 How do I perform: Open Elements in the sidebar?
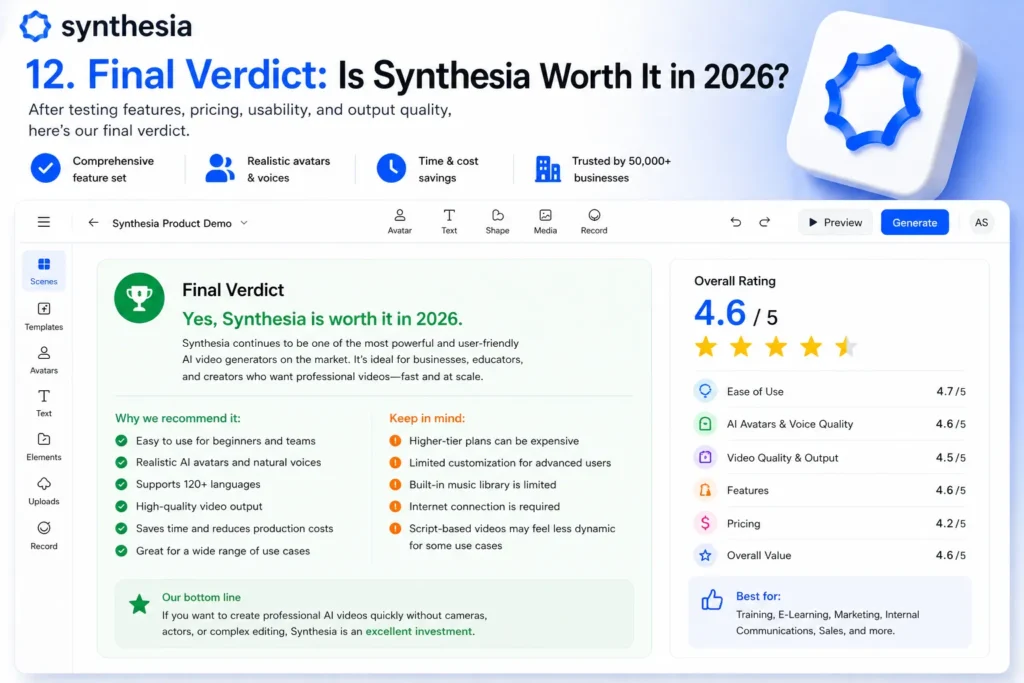[44, 447]
